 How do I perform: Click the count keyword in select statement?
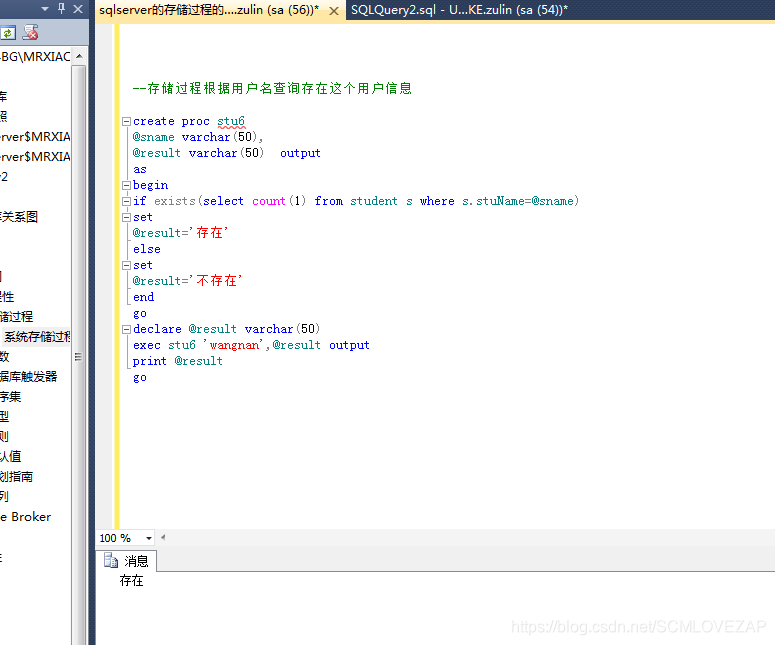pos(269,201)
